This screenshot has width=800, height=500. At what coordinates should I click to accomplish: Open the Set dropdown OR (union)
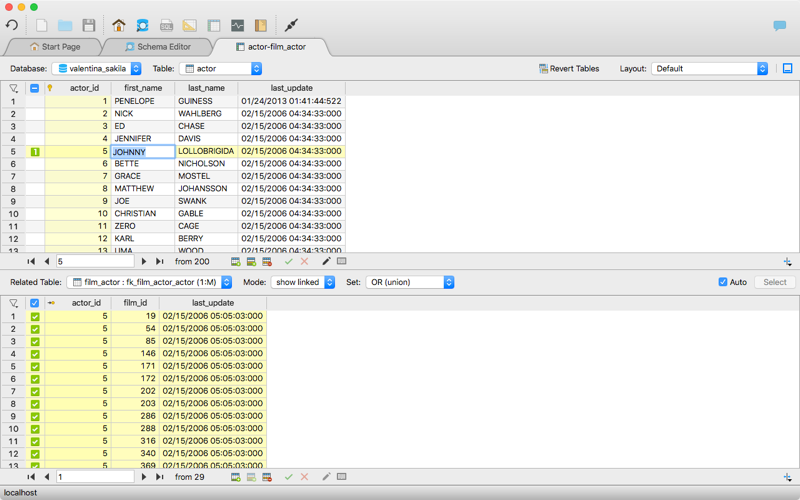point(410,282)
